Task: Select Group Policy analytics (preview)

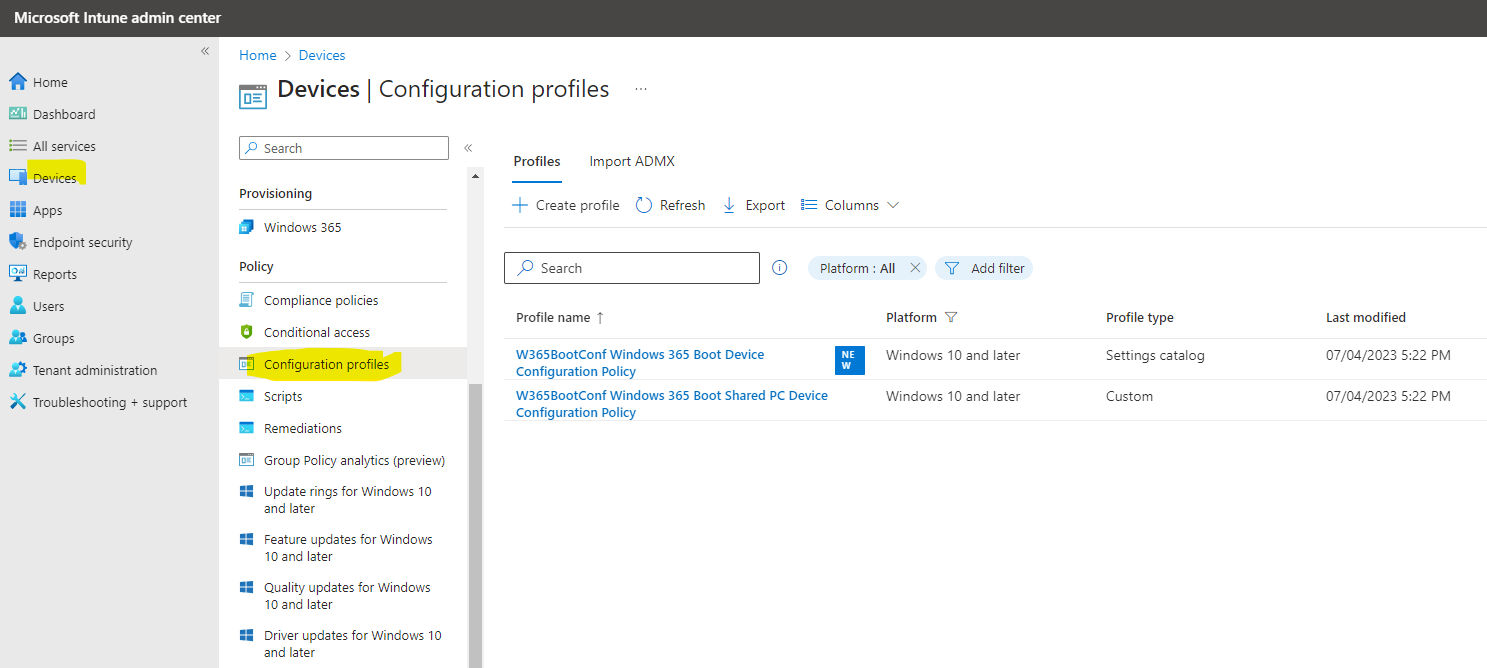Action: point(354,460)
